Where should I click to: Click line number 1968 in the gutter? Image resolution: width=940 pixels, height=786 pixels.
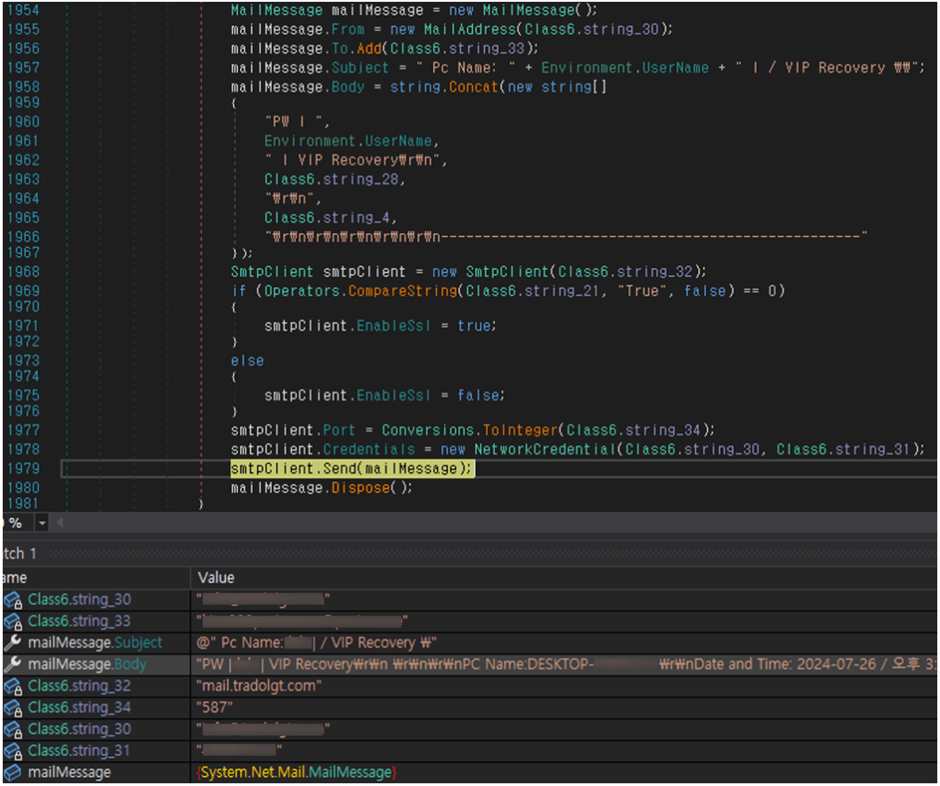click(x=23, y=272)
